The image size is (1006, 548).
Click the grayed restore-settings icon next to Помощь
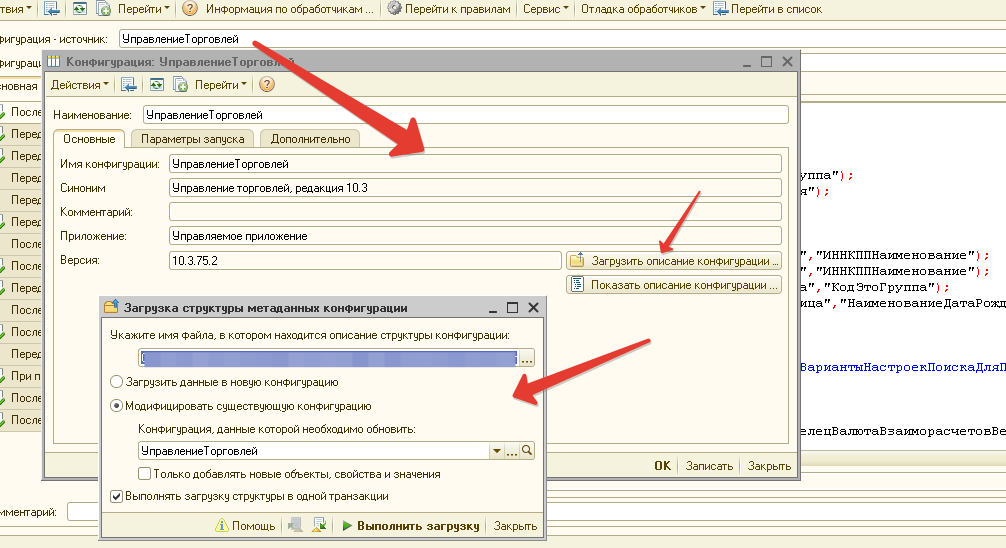pyautogui.click(x=295, y=526)
